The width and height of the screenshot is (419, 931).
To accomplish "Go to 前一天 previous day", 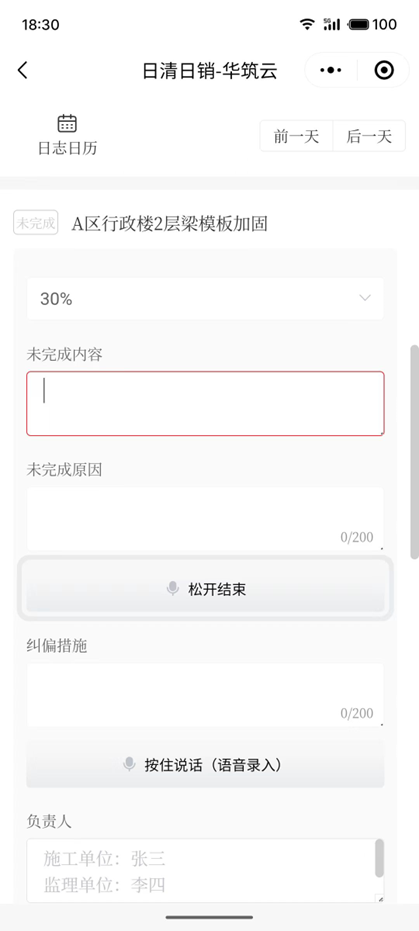I will tap(296, 136).
